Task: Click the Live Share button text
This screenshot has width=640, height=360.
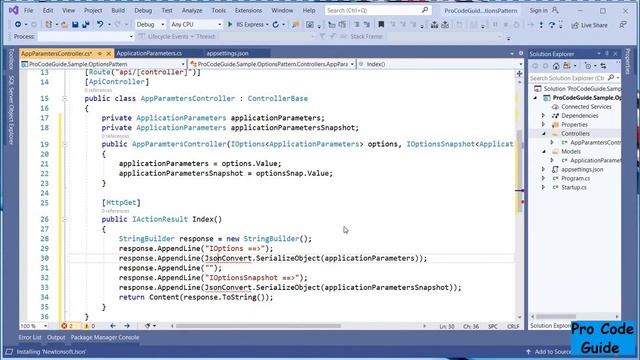Action: point(594,25)
